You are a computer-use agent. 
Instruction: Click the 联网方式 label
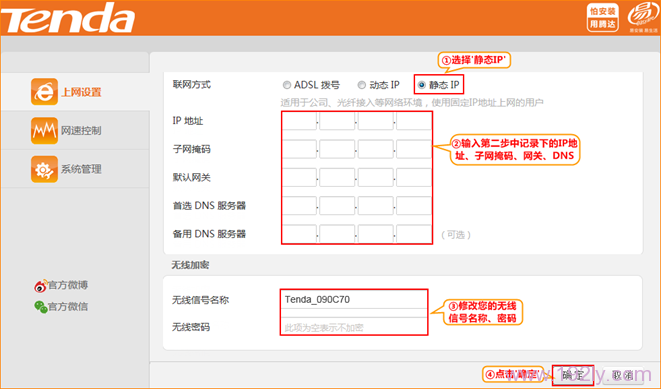pos(192,85)
